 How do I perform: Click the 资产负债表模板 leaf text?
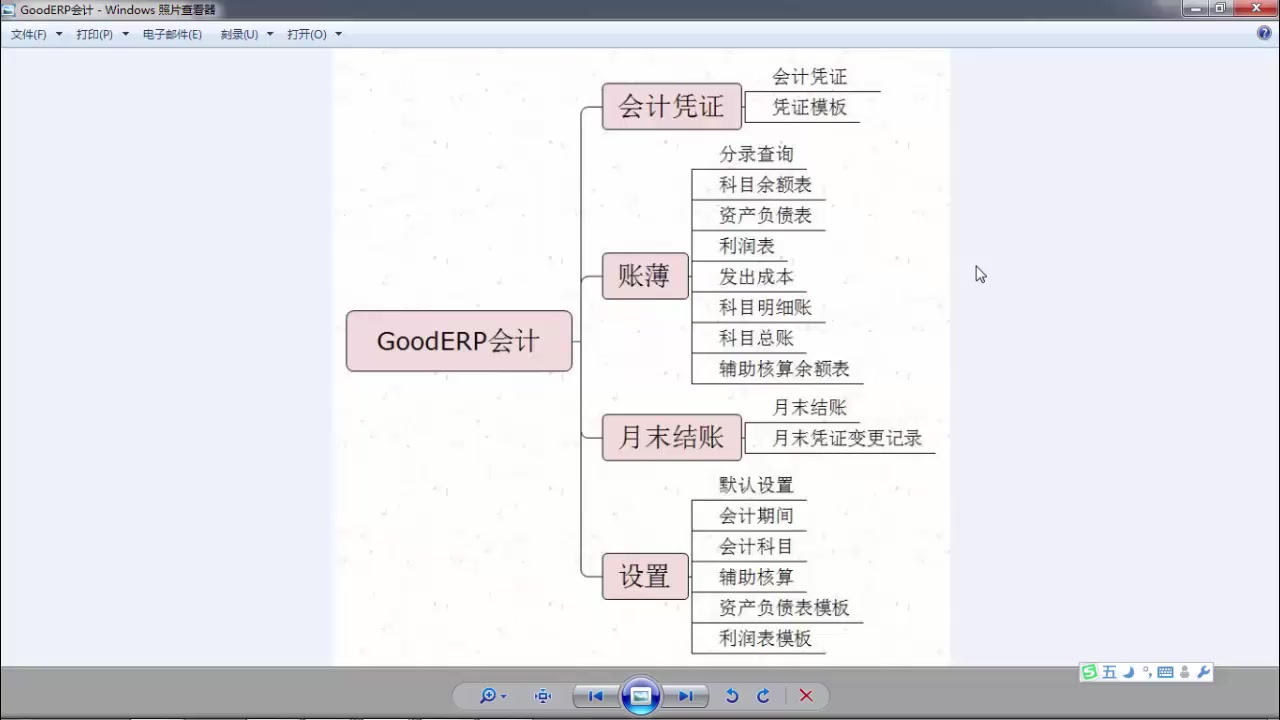(784, 608)
